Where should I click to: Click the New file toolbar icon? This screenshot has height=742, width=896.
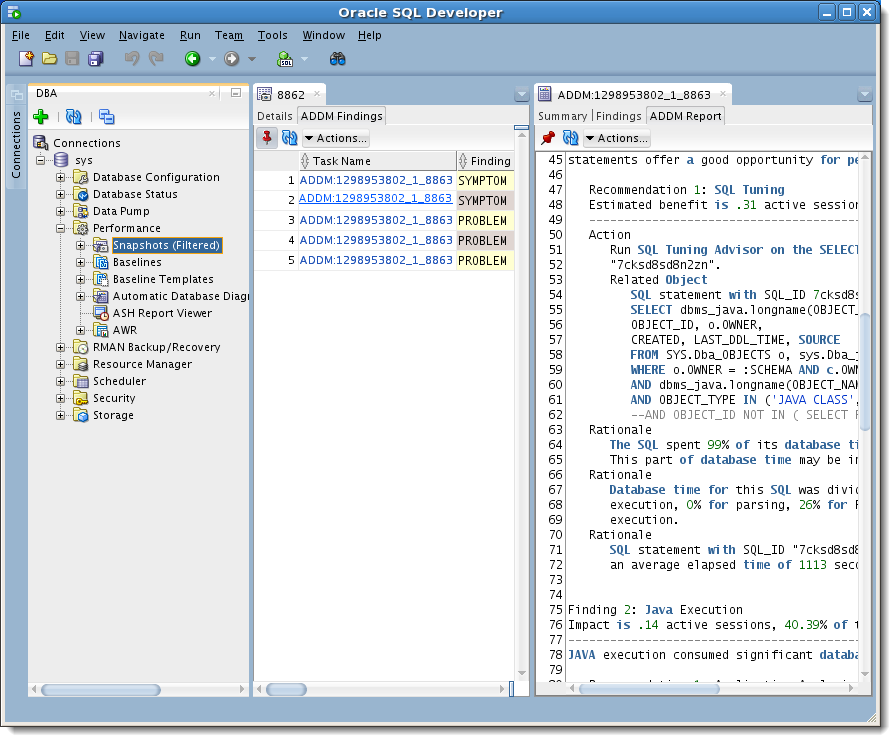pos(26,59)
